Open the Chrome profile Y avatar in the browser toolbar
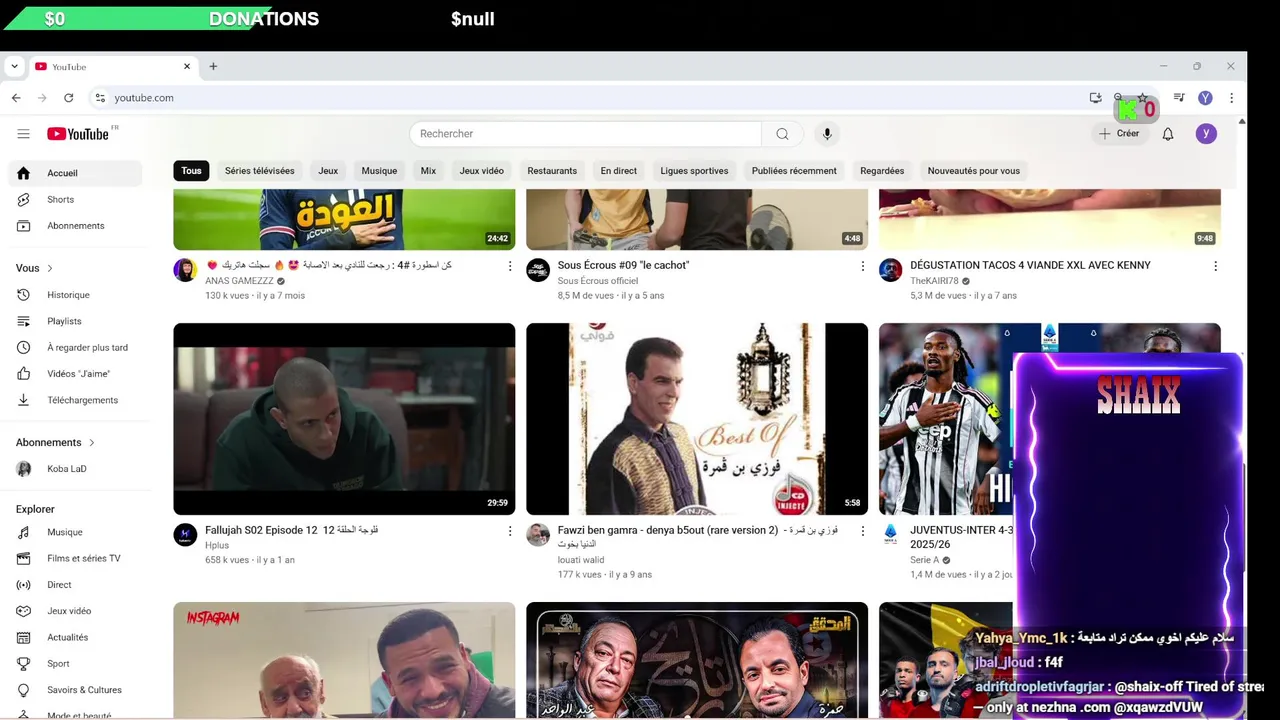The image size is (1280, 720). 1205,98
